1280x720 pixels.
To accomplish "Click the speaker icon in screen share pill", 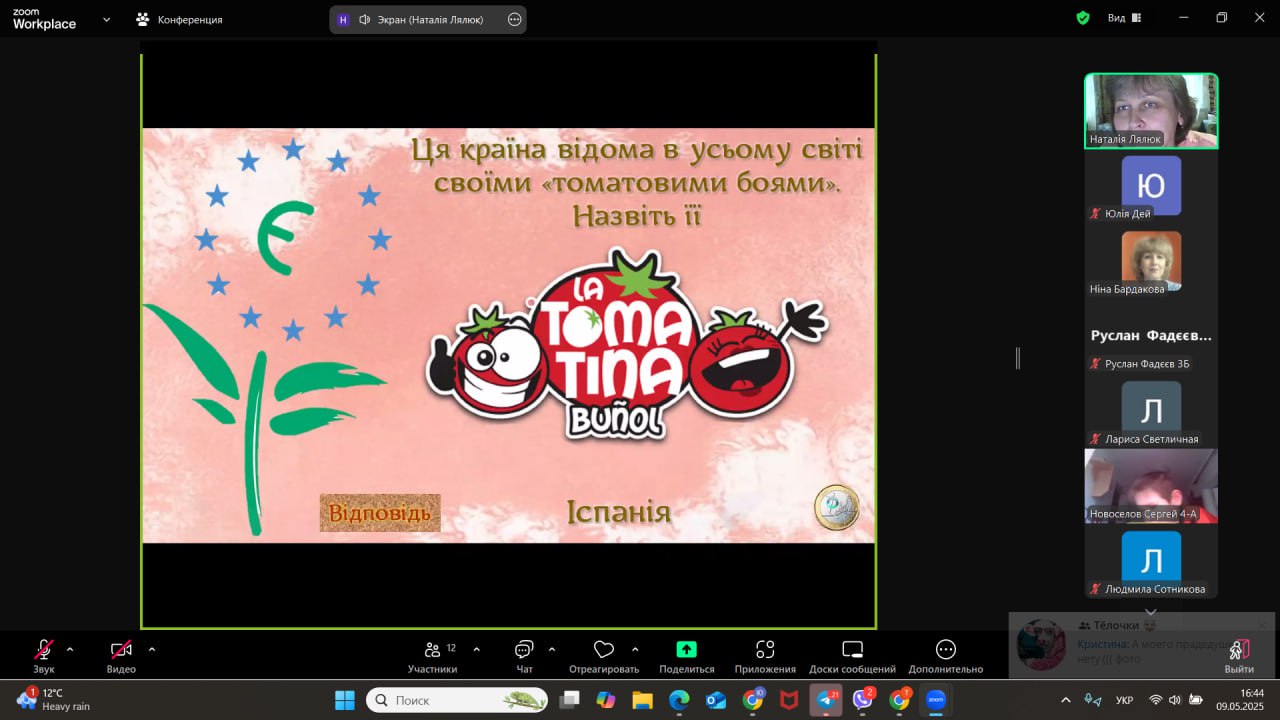I will pos(365,19).
